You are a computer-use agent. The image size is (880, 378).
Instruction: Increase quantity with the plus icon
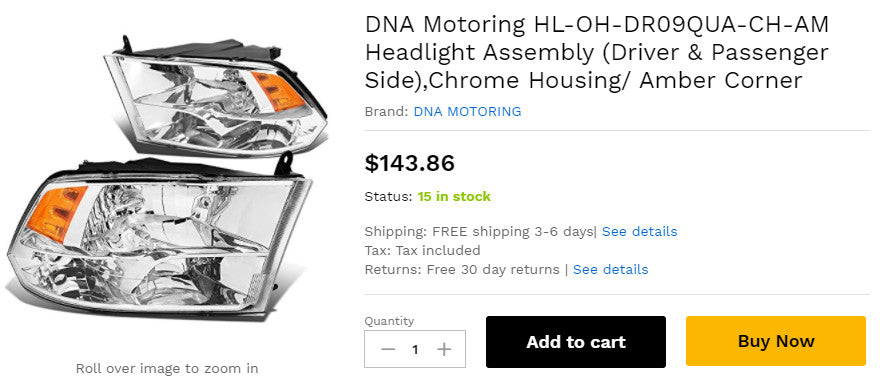point(444,349)
